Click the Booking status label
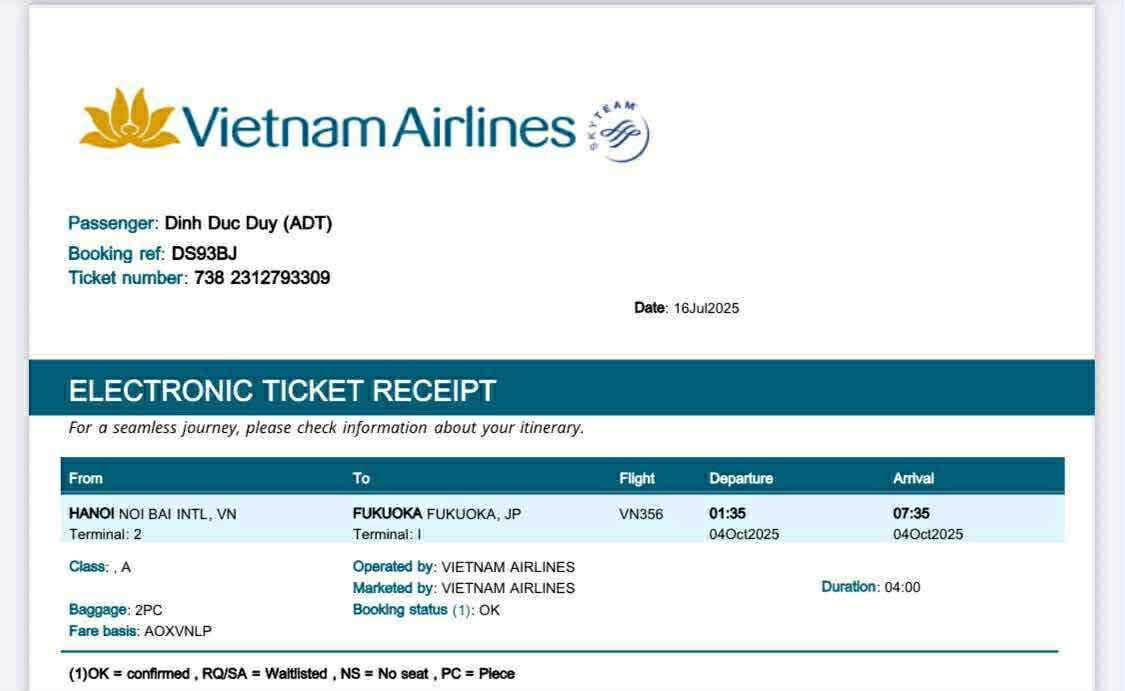This screenshot has width=1125, height=691. click(400, 609)
